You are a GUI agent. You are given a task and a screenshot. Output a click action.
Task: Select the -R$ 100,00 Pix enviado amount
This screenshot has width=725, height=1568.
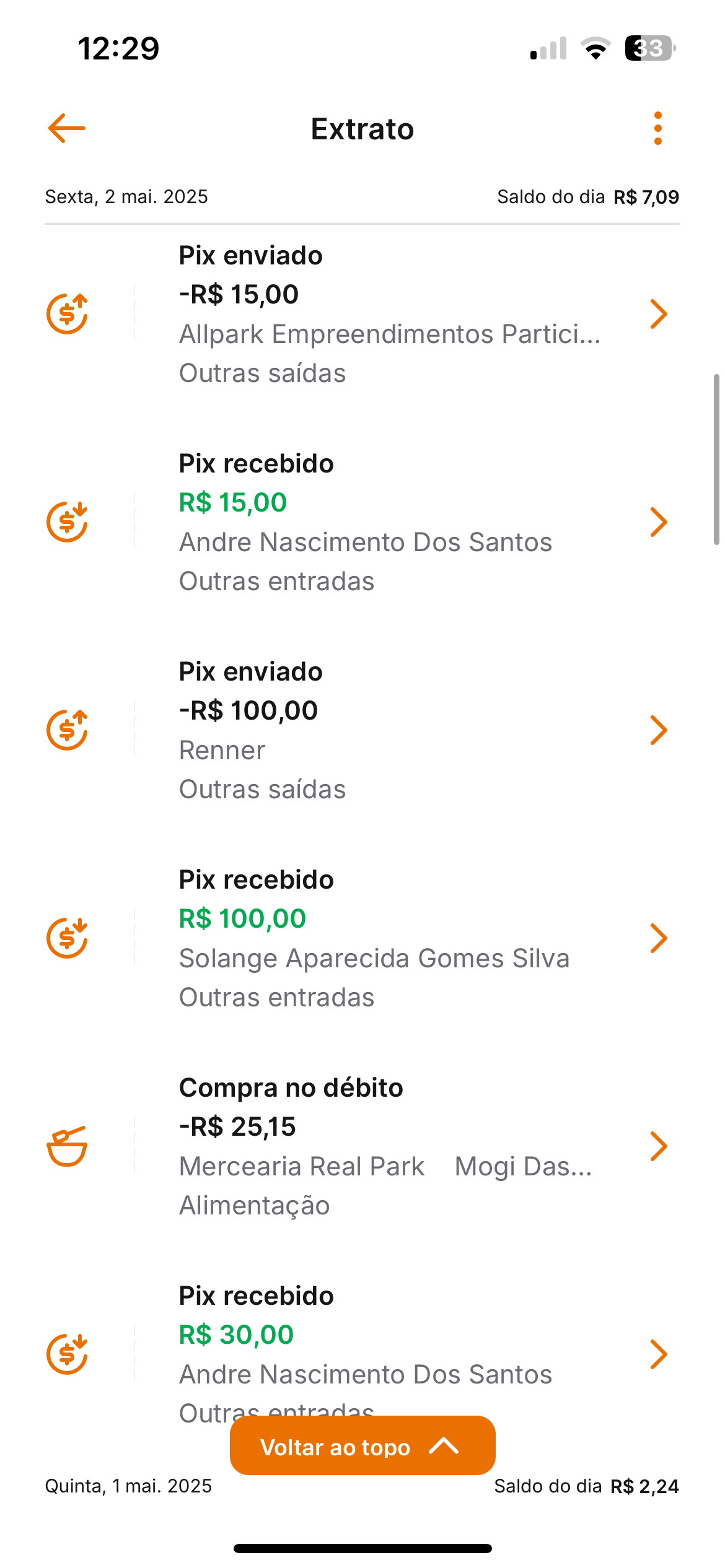pos(248,711)
